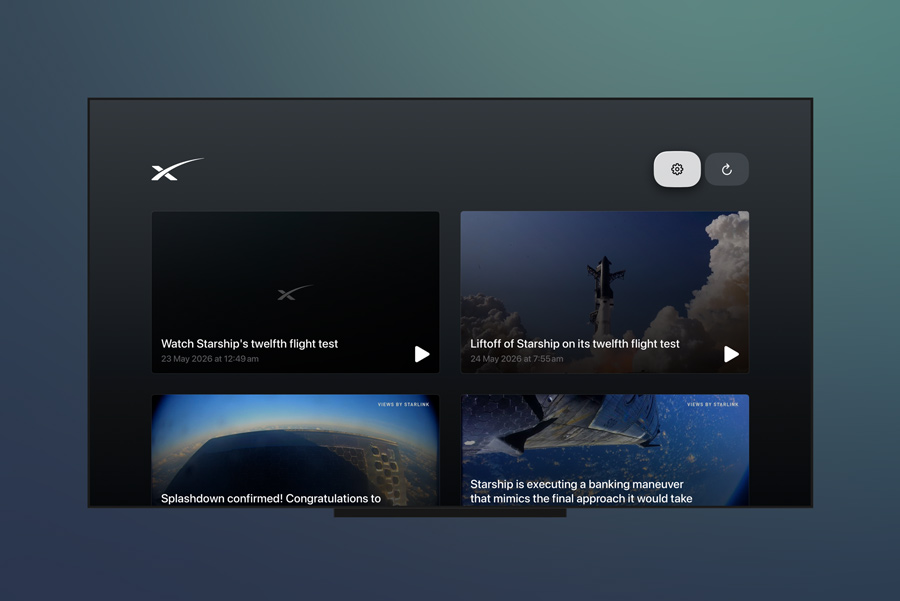The height and width of the screenshot is (601, 900).
Task: Open settings with the gear button
Action: [x=677, y=169]
